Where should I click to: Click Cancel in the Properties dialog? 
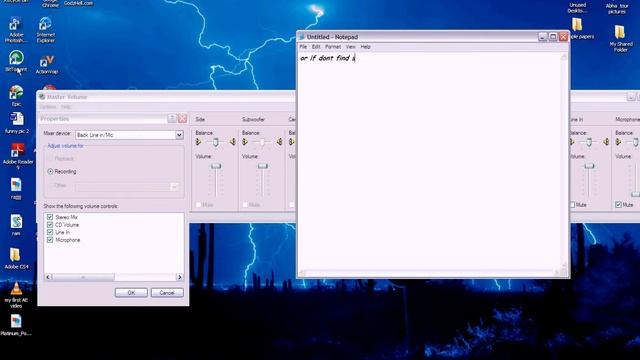(x=167, y=293)
